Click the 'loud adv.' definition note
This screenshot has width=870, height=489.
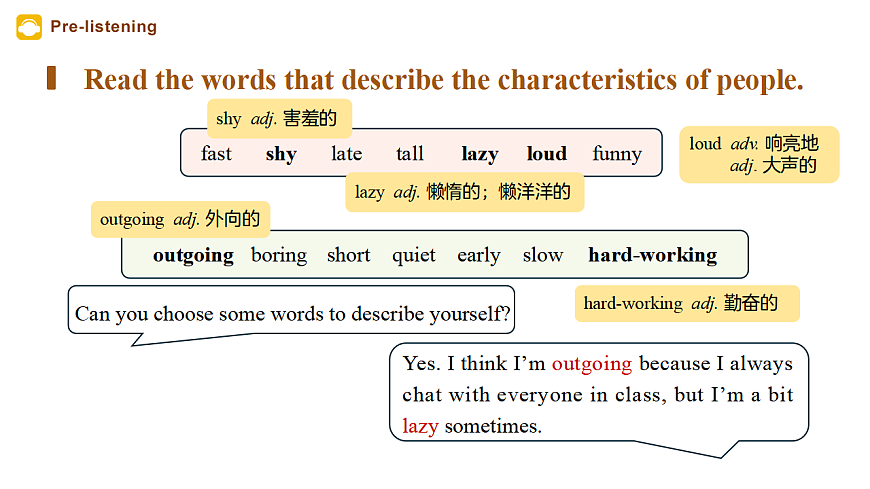758,154
